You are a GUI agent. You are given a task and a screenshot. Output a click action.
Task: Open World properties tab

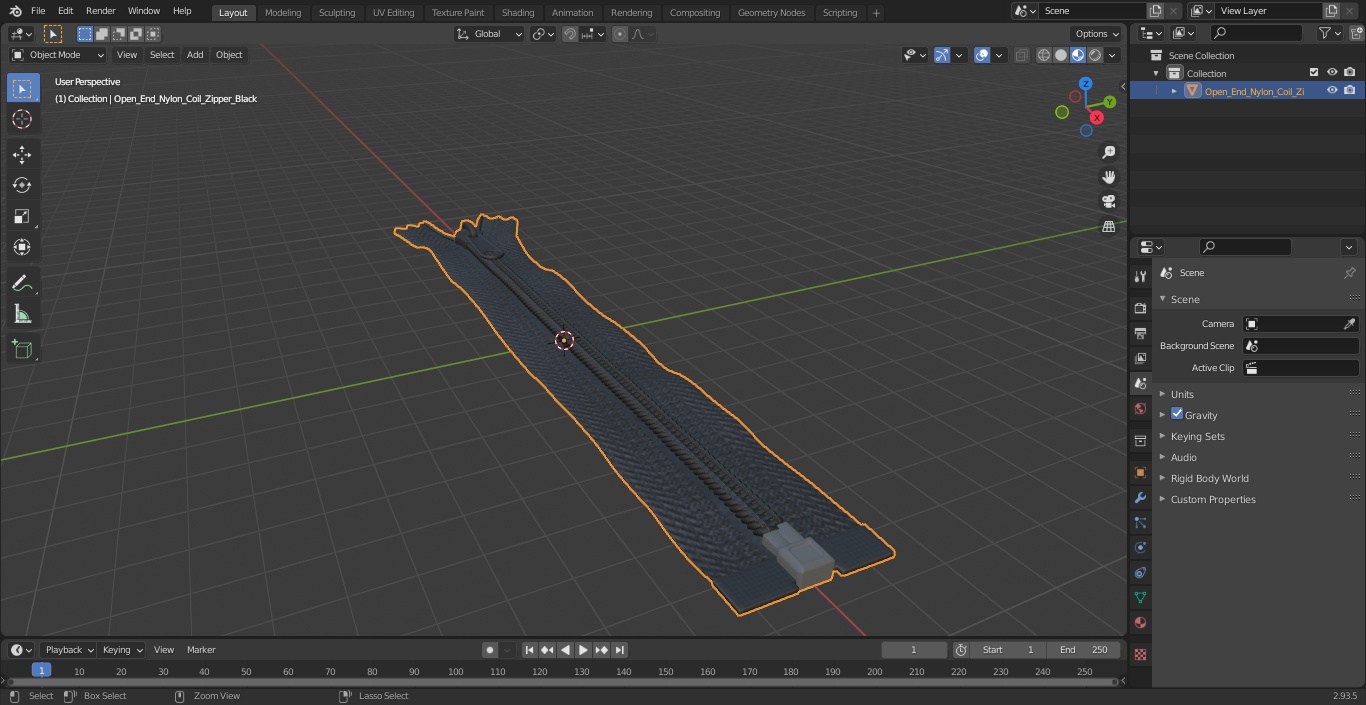coord(1140,408)
